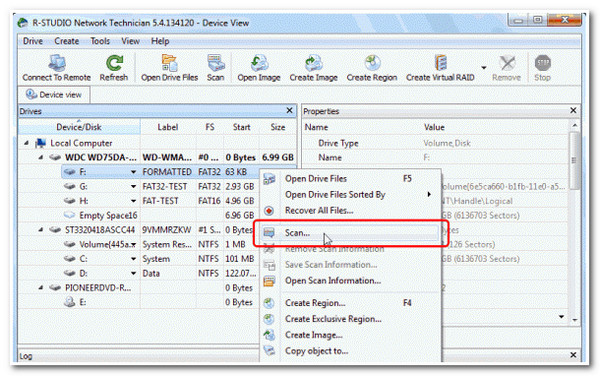The height and width of the screenshot is (376, 600).
Task: Collapse the ST3320418ASCC44 disk node
Action: tap(41, 230)
